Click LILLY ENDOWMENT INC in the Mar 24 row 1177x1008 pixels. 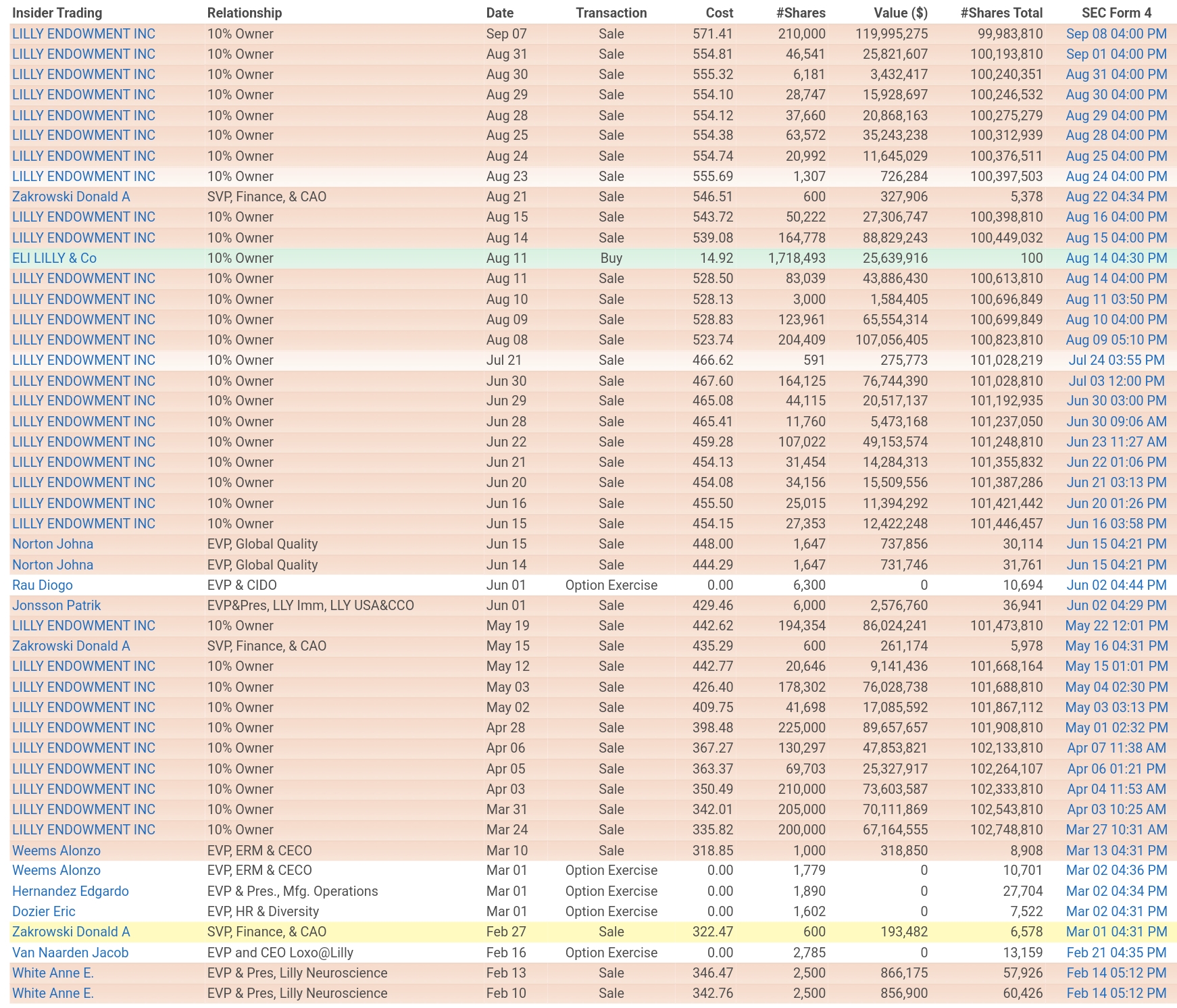(84, 830)
